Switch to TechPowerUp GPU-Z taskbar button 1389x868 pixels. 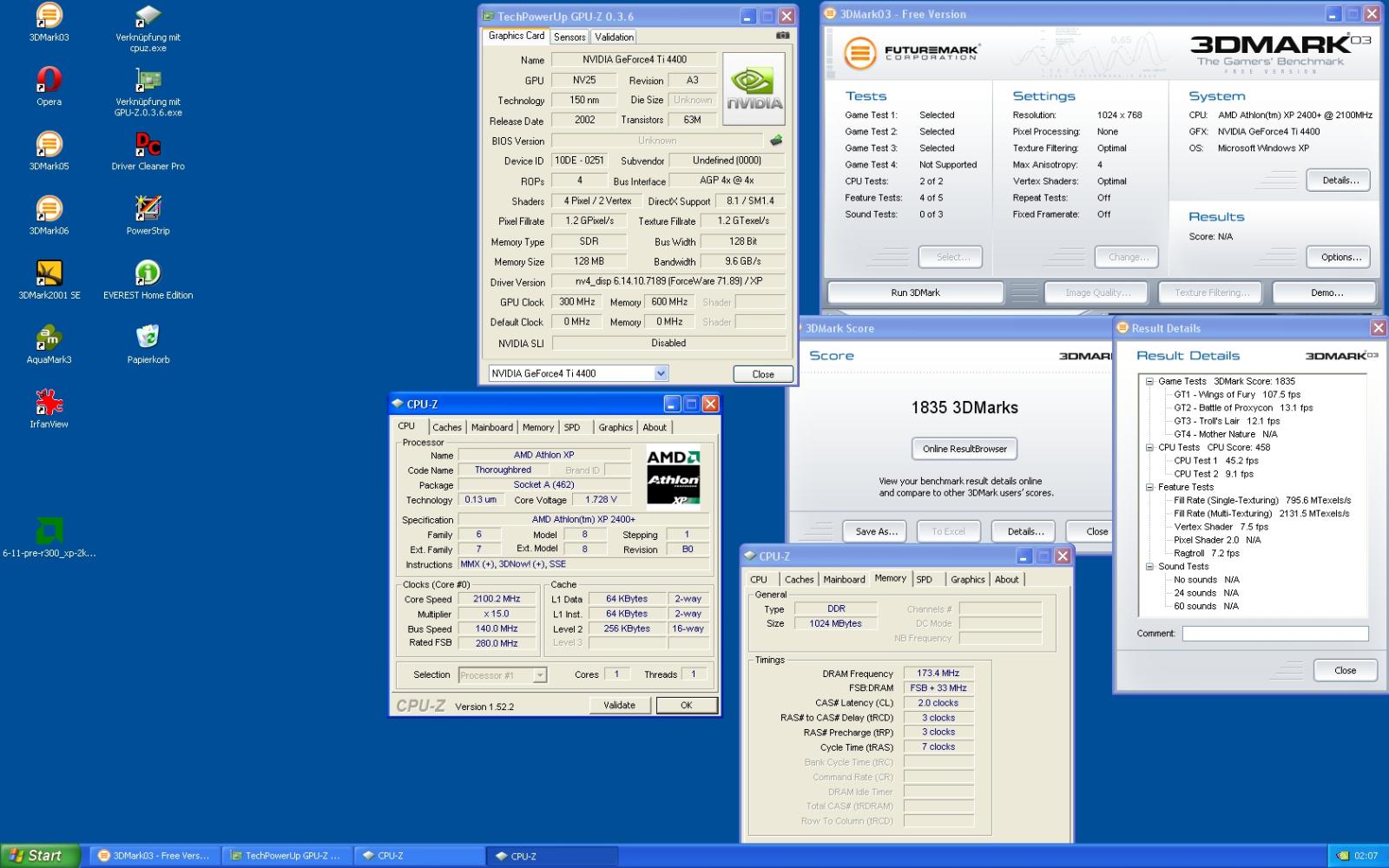[286, 856]
